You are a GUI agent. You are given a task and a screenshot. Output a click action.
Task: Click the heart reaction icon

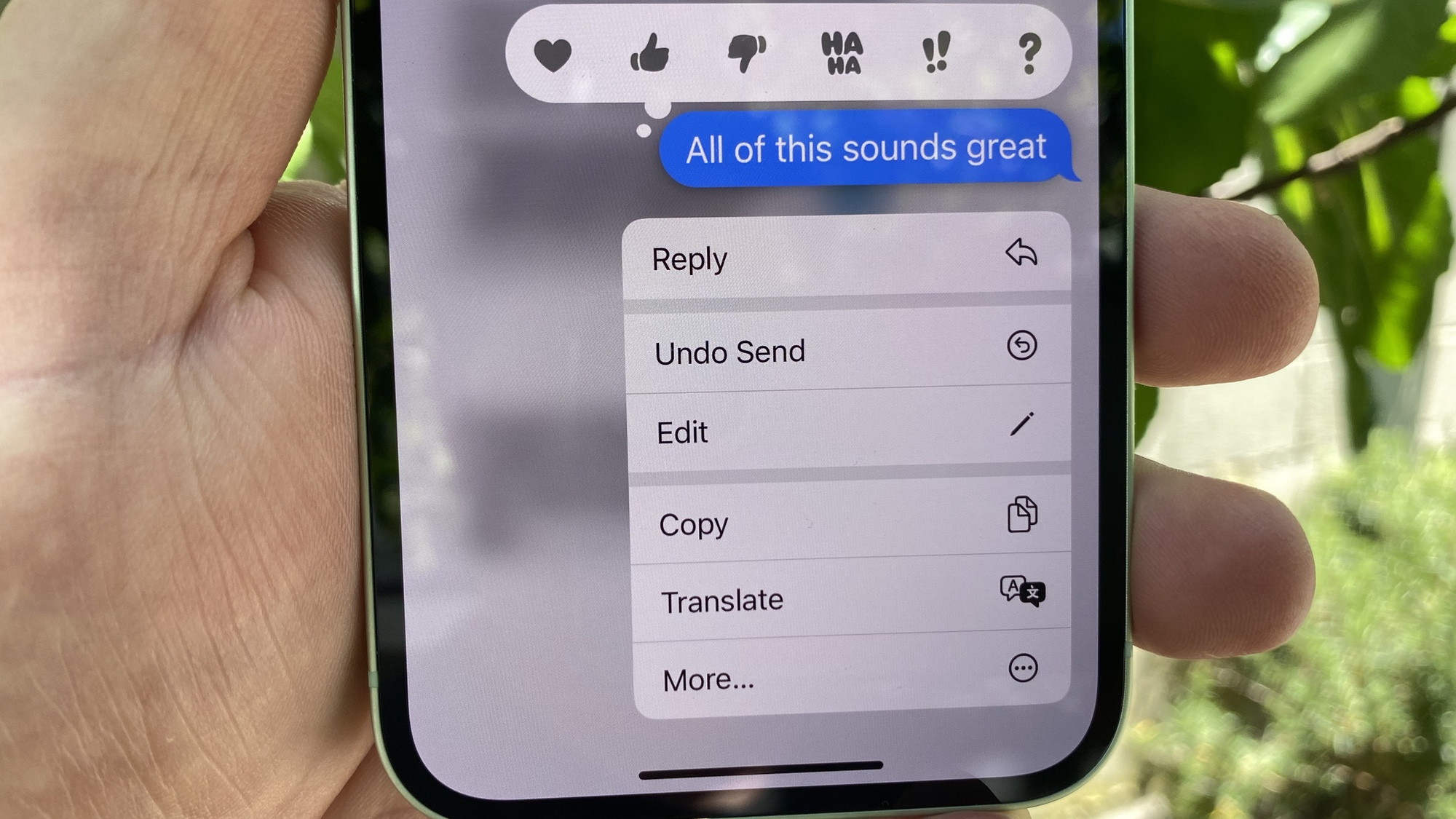tap(555, 55)
